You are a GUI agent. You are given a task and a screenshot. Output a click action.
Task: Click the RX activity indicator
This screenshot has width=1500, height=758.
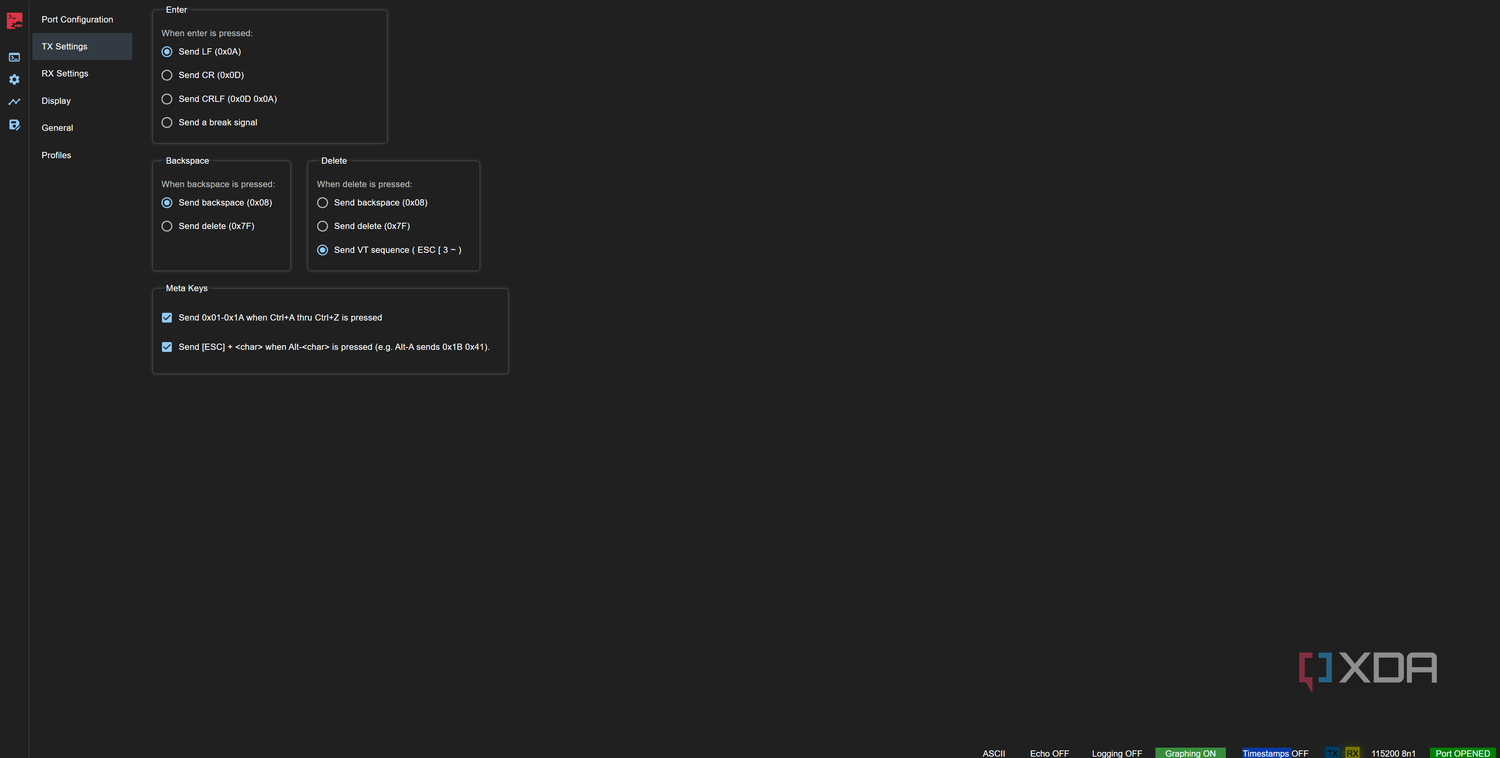(1352, 753)
